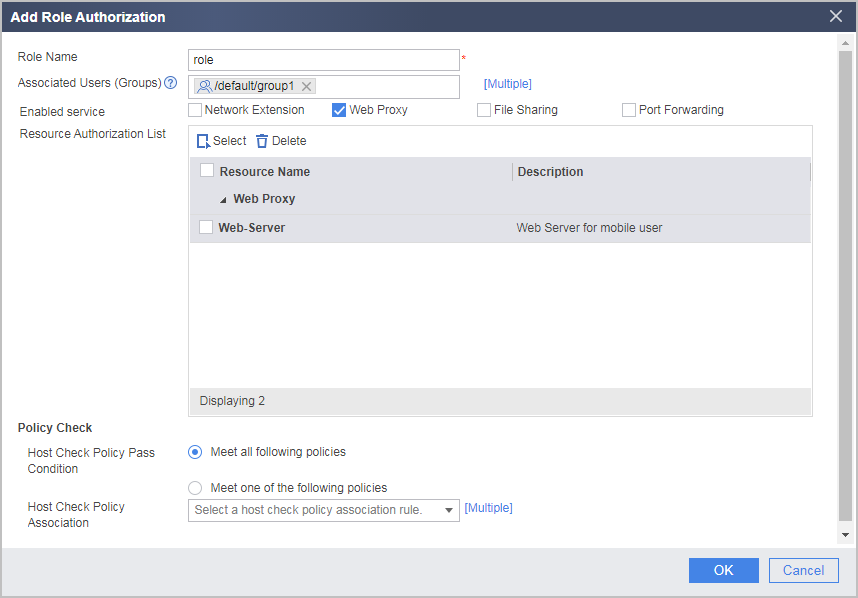Enable the Network Extension checkbox
858x598 pixels.
pyautogui.click(x=195, y=110)
